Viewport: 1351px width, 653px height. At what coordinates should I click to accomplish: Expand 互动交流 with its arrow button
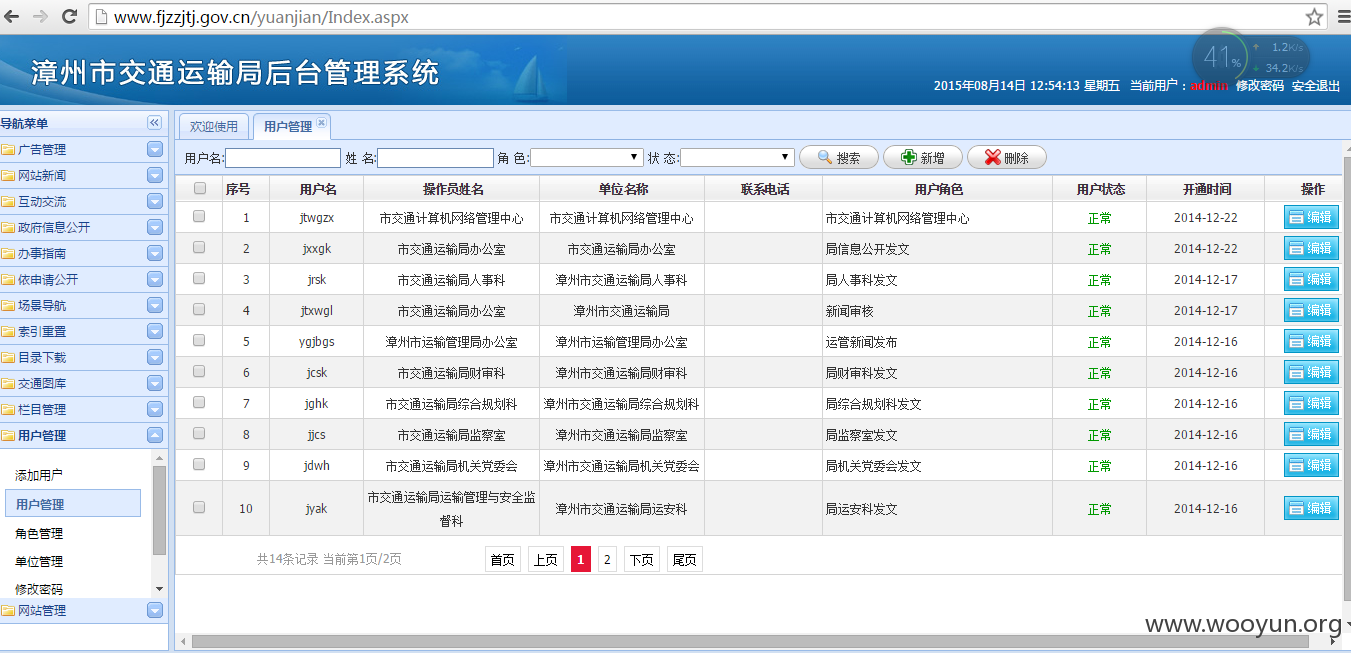155,201
